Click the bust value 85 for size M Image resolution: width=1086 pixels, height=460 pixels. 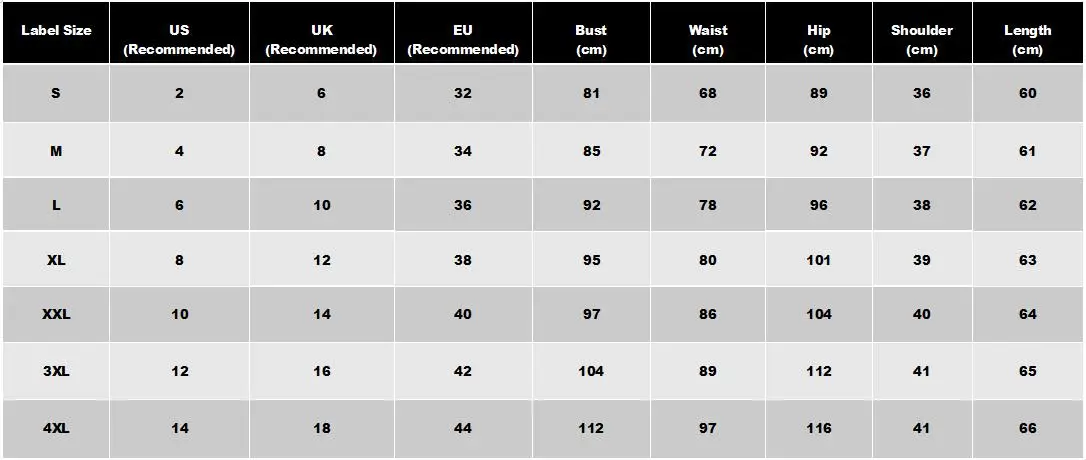591,151
